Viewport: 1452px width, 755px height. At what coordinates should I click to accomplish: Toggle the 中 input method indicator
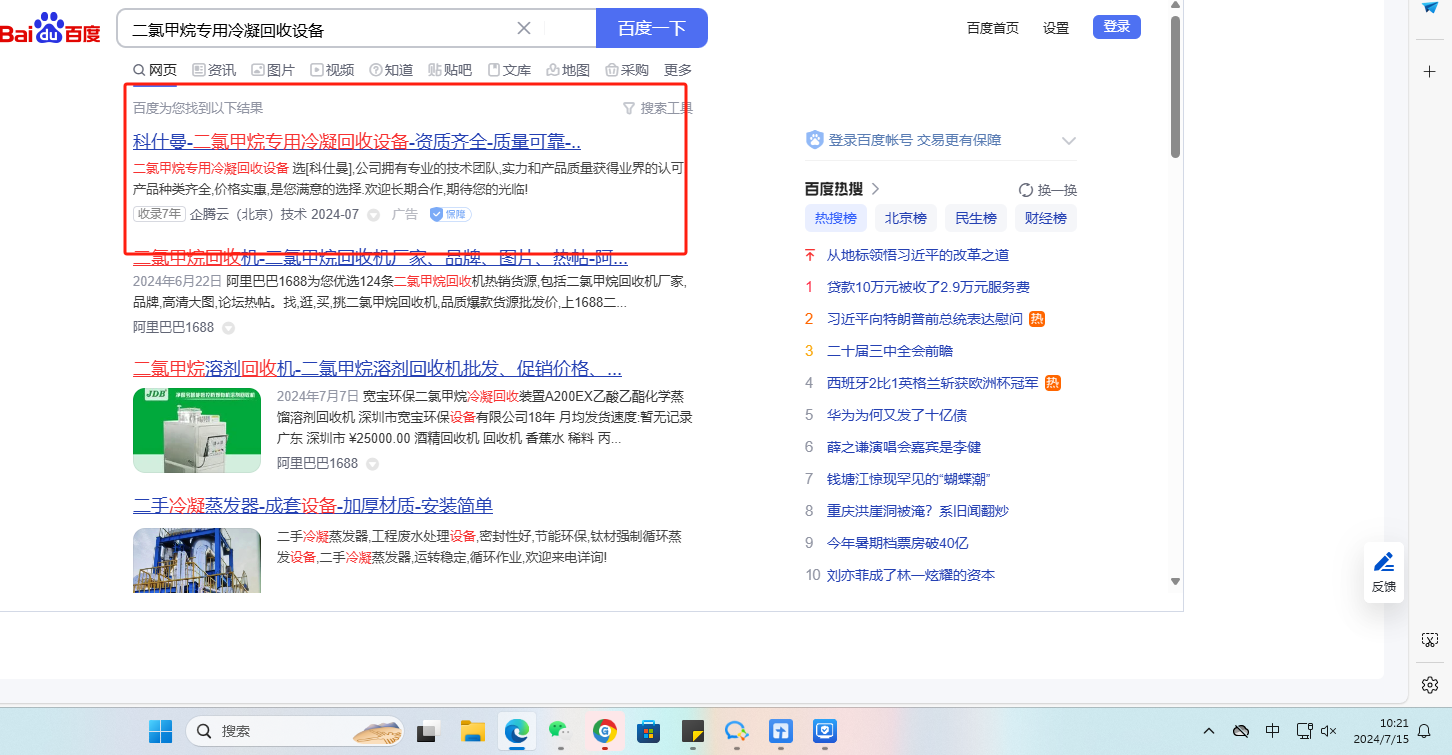point(1272,731)
